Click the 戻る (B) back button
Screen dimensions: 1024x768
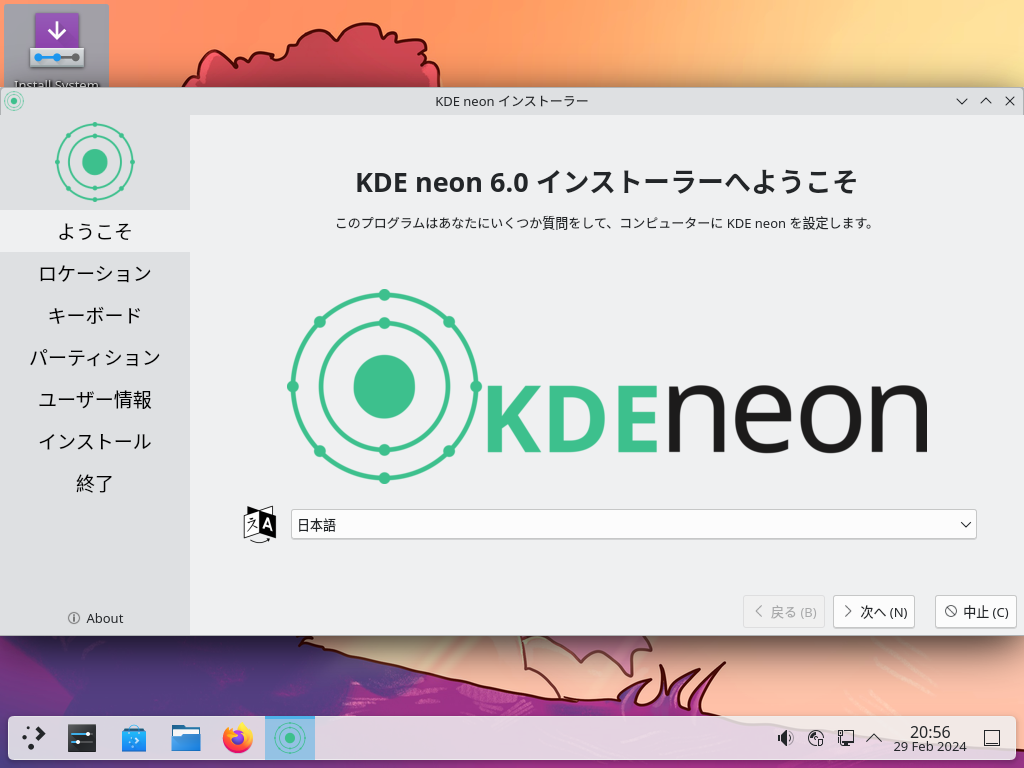(x=784, y=612)
